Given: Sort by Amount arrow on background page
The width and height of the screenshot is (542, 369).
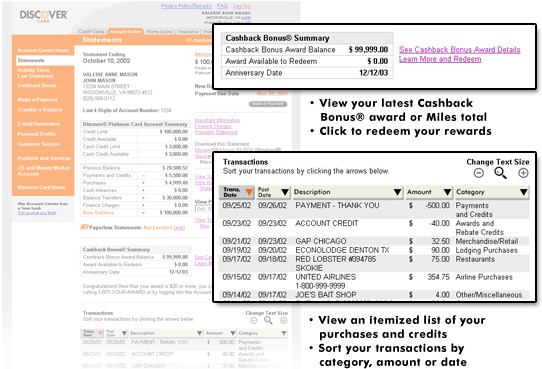Looking at the screenshot, I should coord(233,333).
